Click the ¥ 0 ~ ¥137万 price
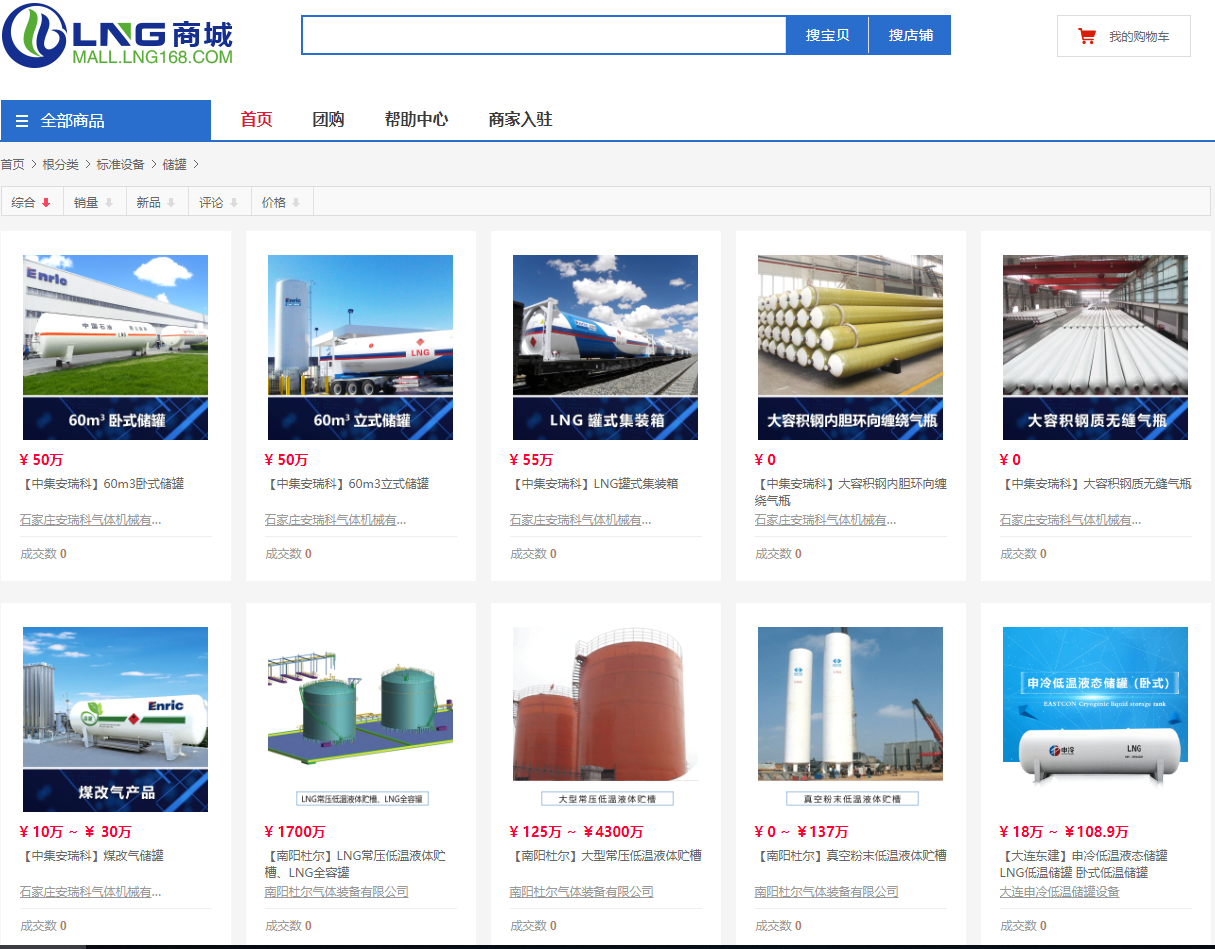1215x949 pixels. (801, 832)
